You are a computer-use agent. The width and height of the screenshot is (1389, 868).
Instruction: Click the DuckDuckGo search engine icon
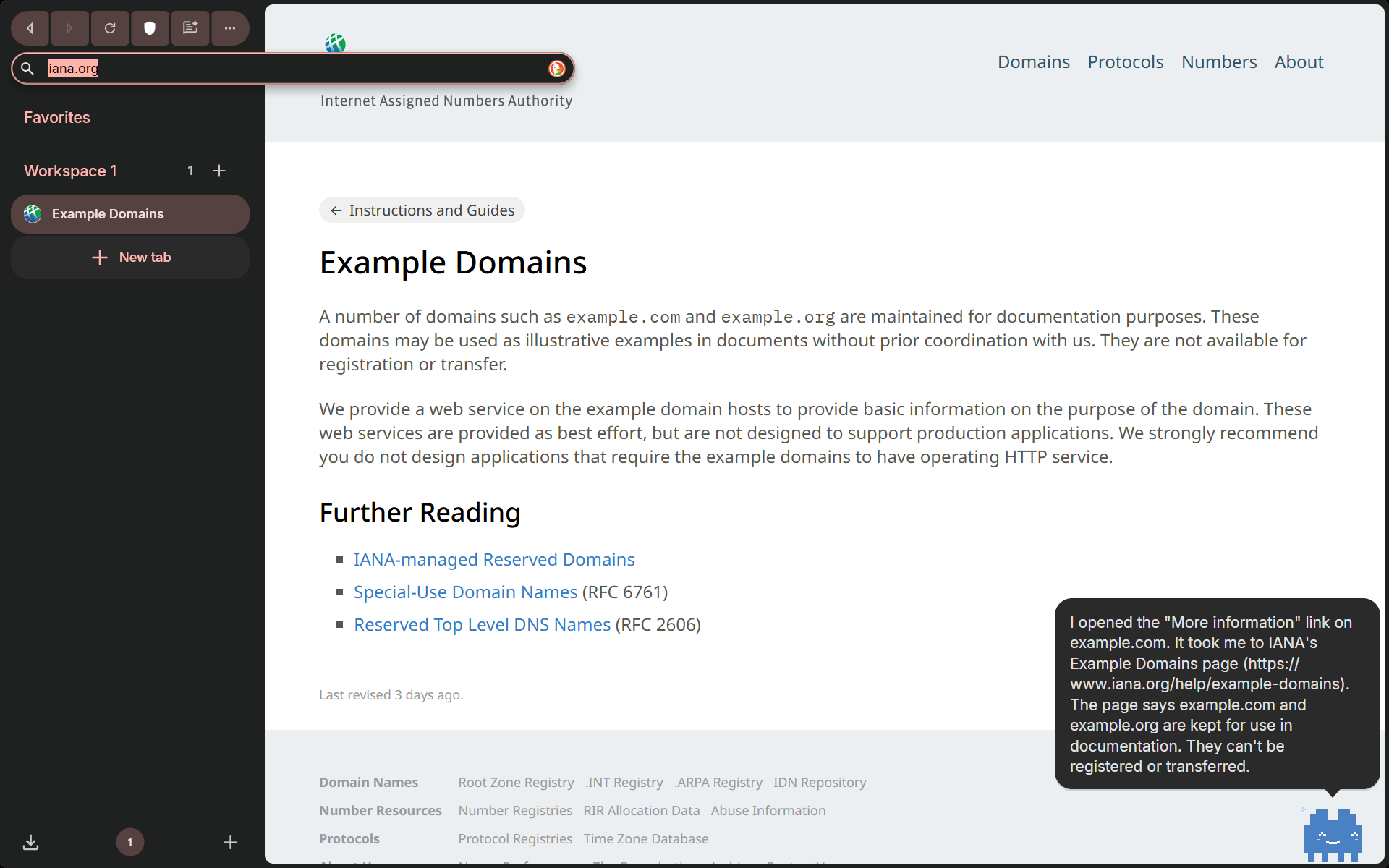[556, 68]
